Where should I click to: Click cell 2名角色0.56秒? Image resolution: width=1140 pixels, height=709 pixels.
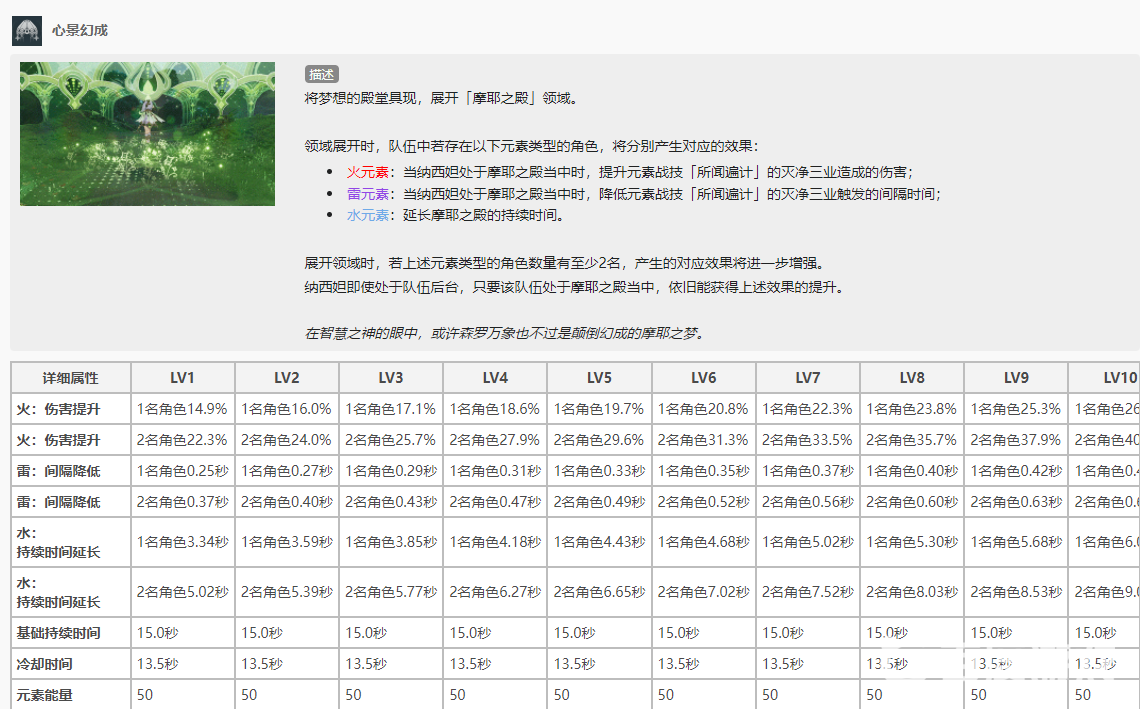(808, 502)
